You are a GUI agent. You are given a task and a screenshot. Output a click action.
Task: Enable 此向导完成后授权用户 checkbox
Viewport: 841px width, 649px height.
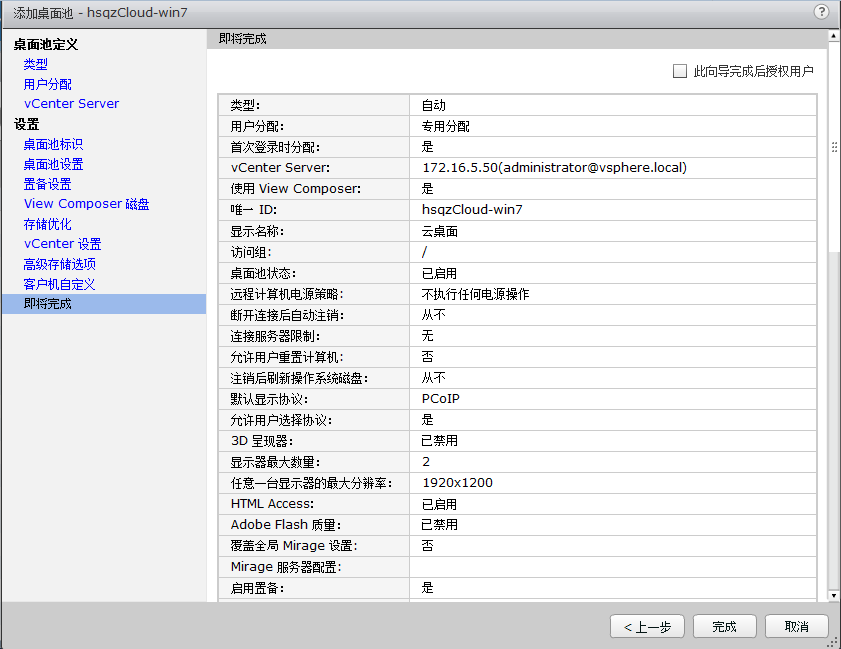(x=680, y=71)
